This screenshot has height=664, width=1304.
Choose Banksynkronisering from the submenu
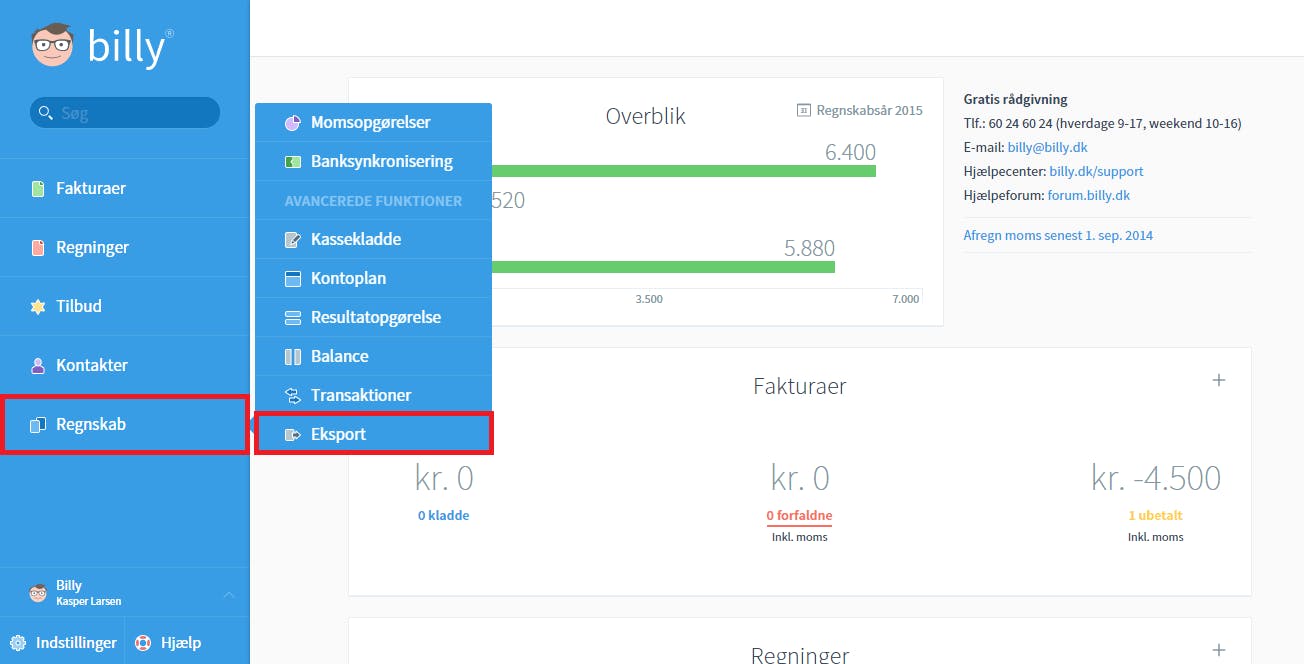[x=373, y=162]
